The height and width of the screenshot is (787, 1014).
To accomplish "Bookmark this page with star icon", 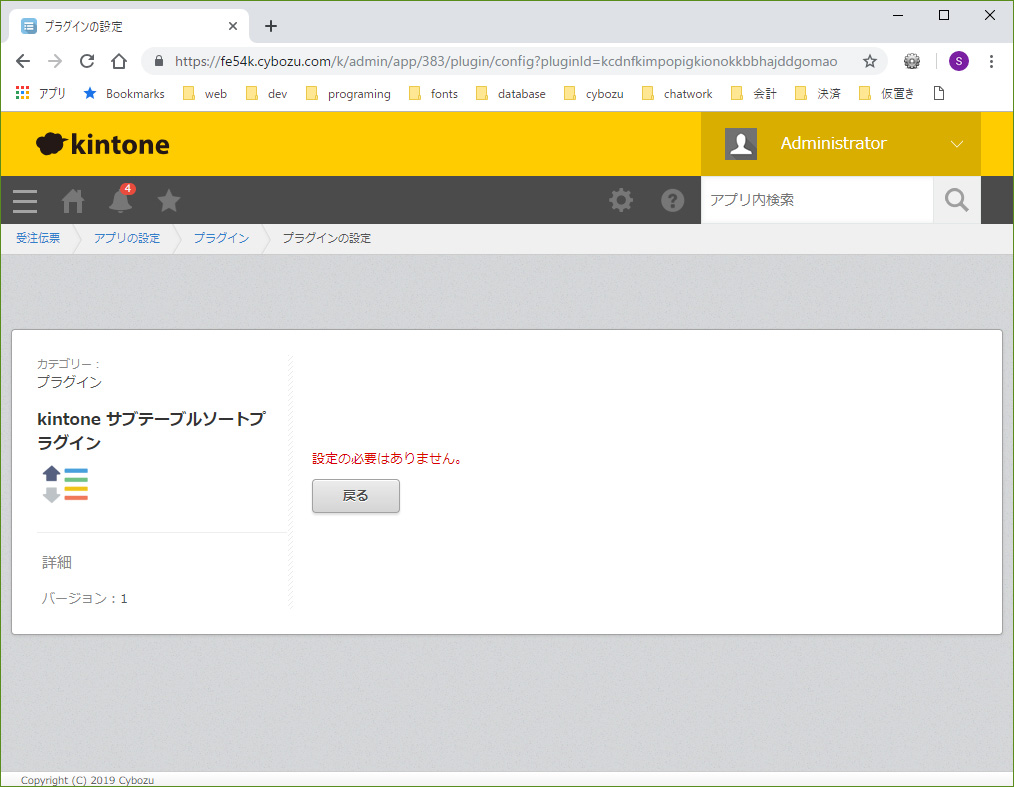I will tap(870, 61).
